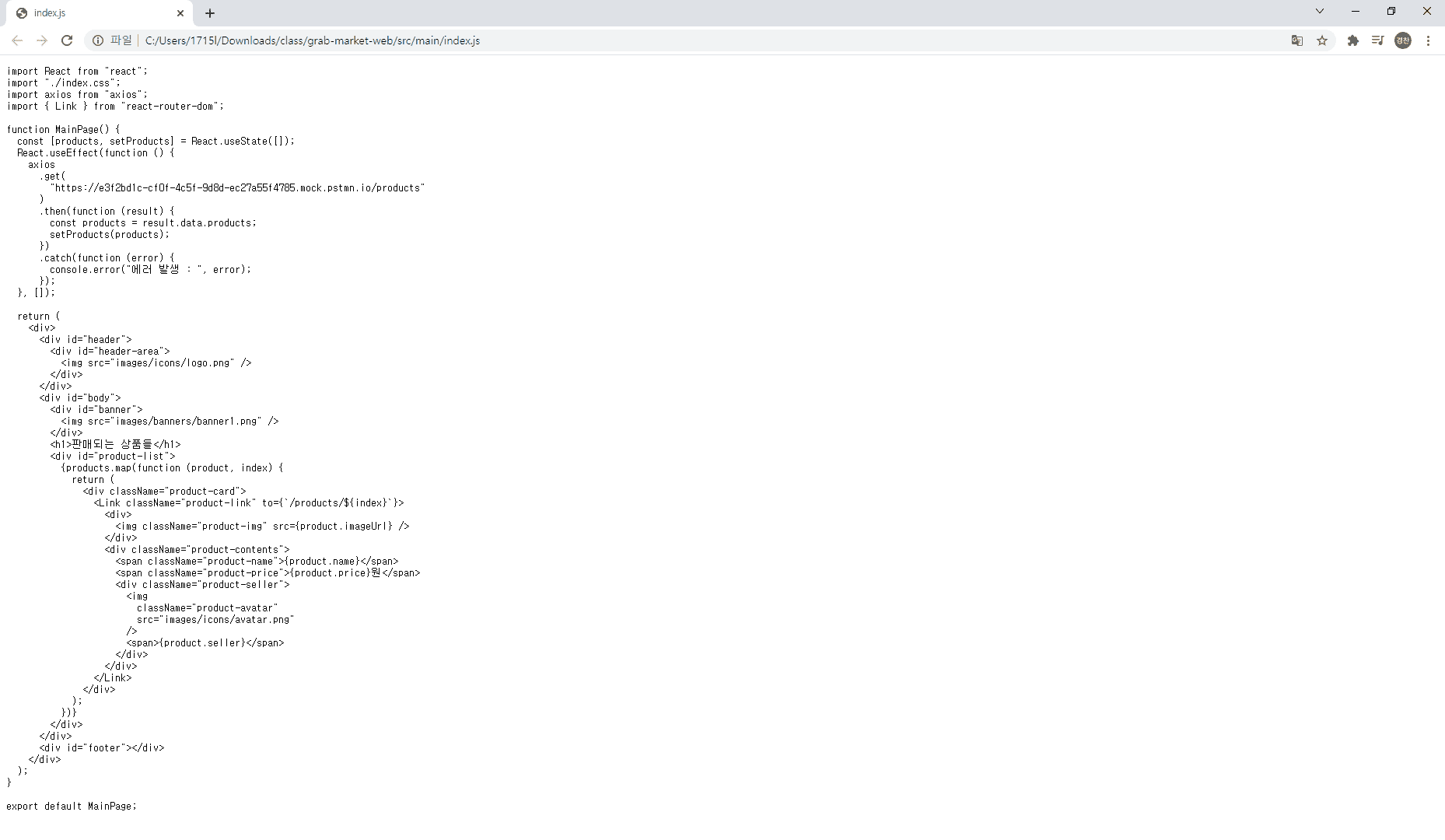
Task: Go back to the previous page
Action: click(17, 40)
